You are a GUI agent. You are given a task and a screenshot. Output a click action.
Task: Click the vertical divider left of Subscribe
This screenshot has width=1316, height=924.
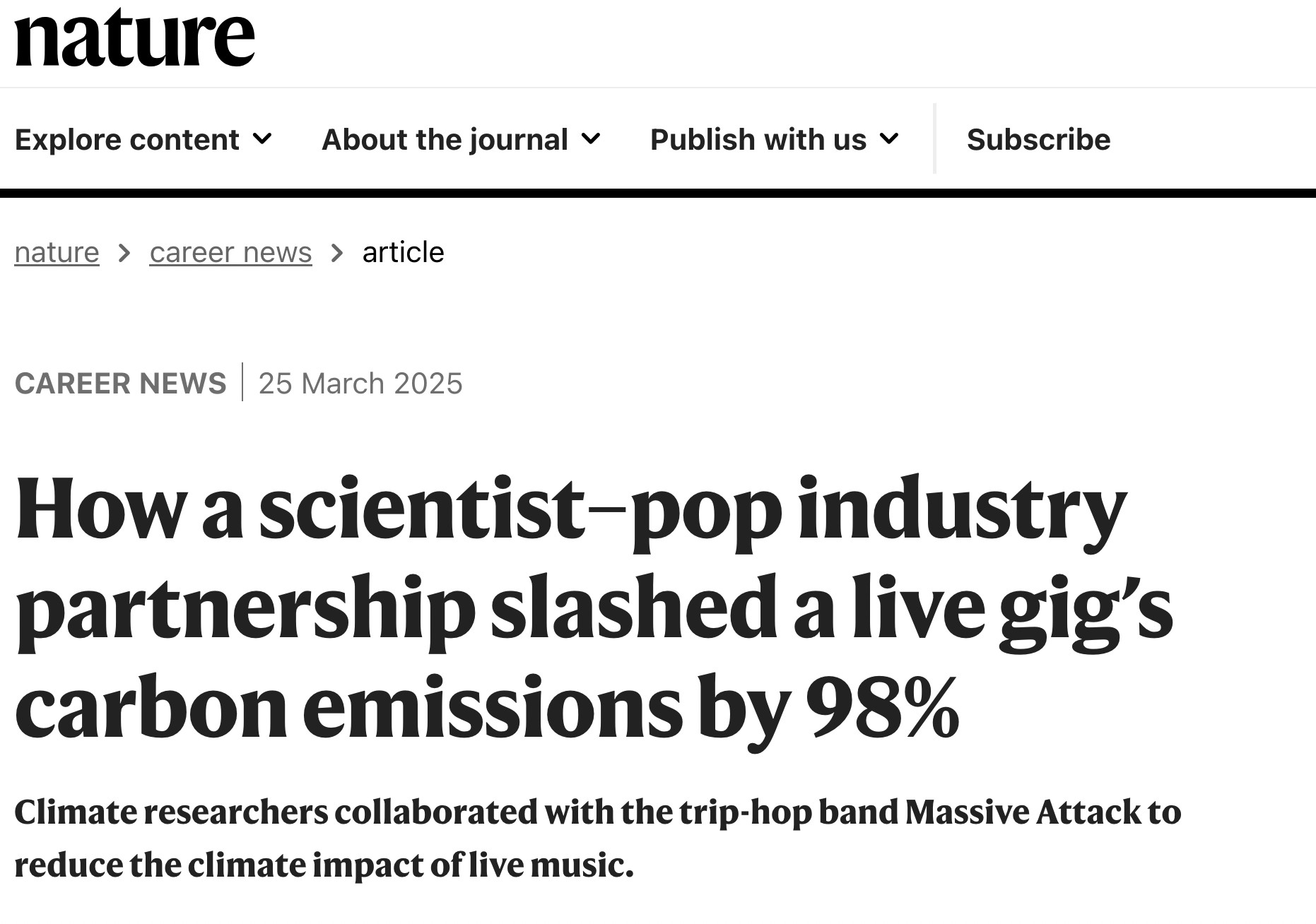click(934, 138)
